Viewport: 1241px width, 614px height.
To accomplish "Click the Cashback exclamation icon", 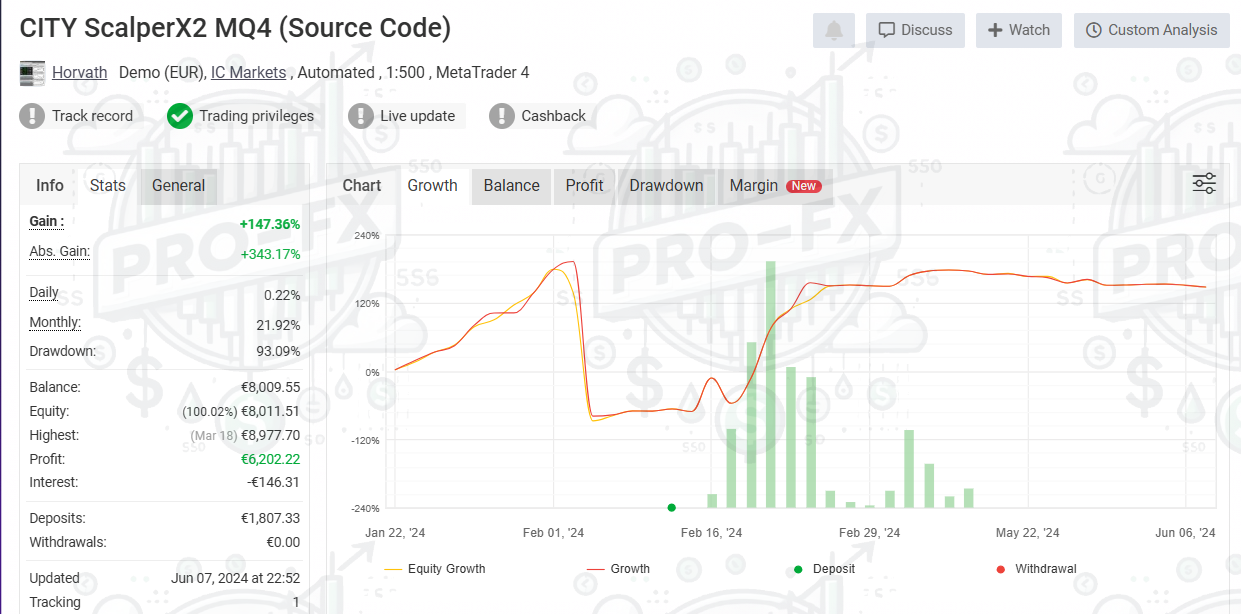I will point(502,116).
